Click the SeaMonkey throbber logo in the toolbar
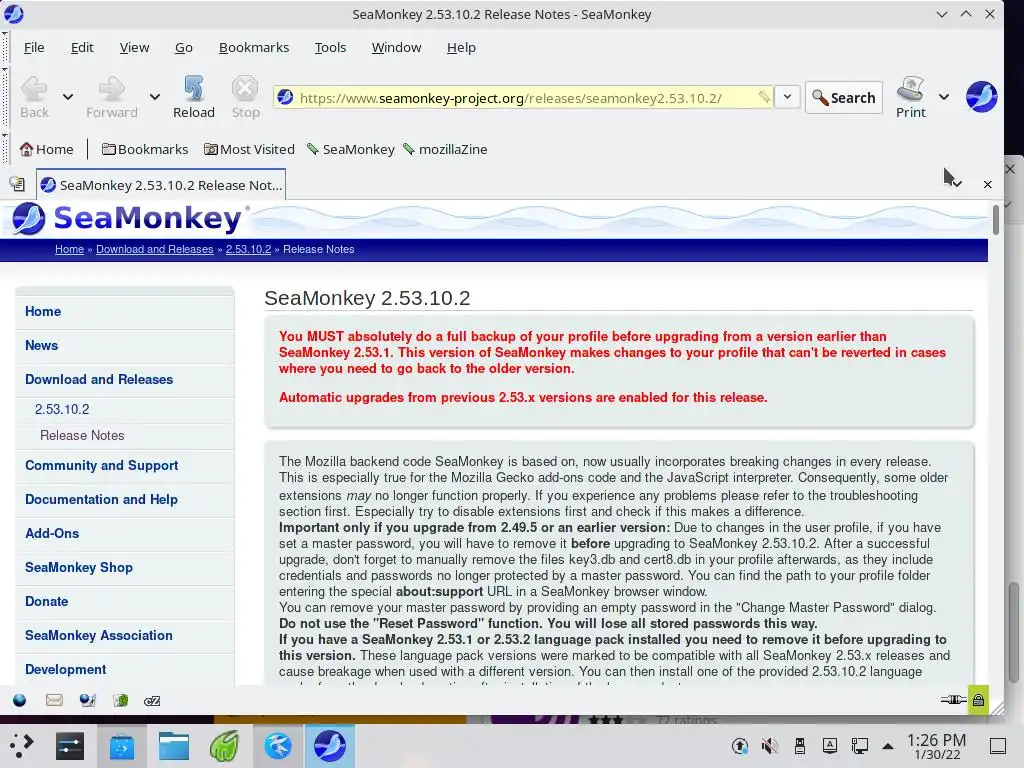This screenshot has width=1024, height=768. (x=981, y=97)
